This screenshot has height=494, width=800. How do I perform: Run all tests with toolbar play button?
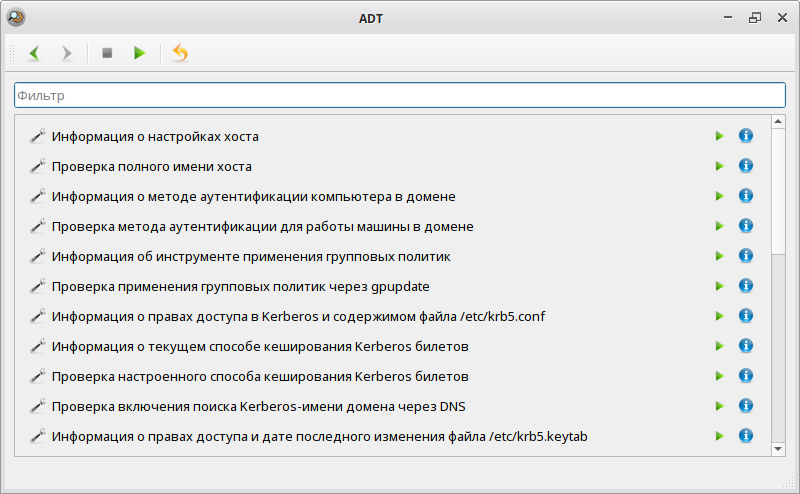click(140, 53)
